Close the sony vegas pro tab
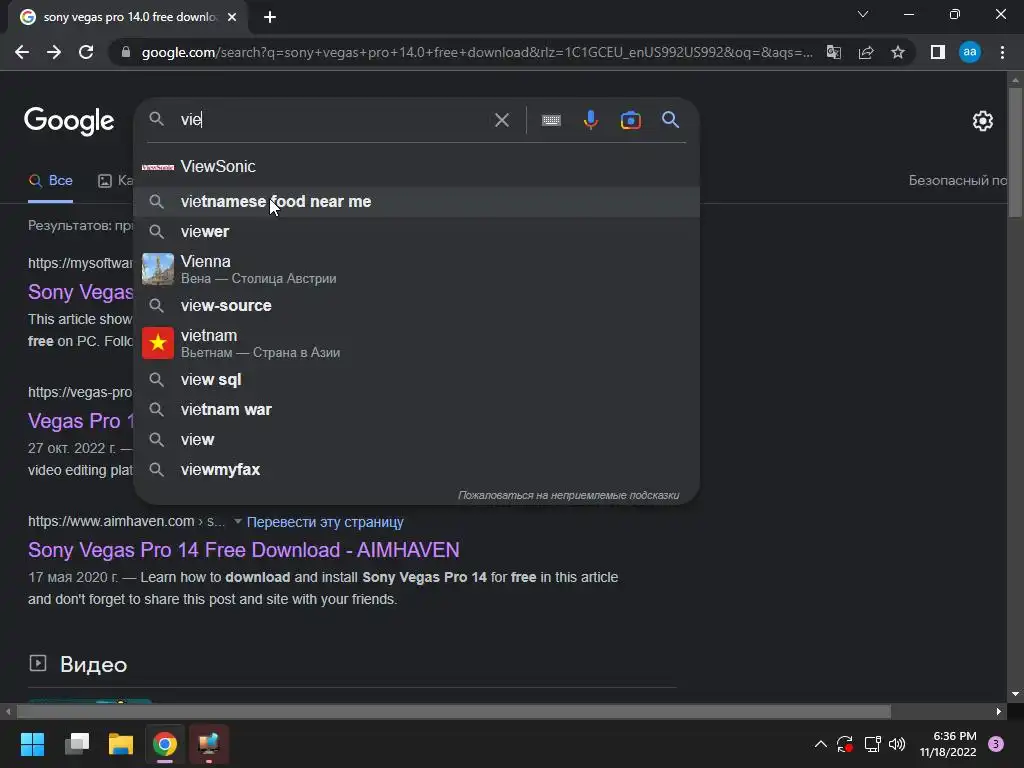 click(232, 17)
